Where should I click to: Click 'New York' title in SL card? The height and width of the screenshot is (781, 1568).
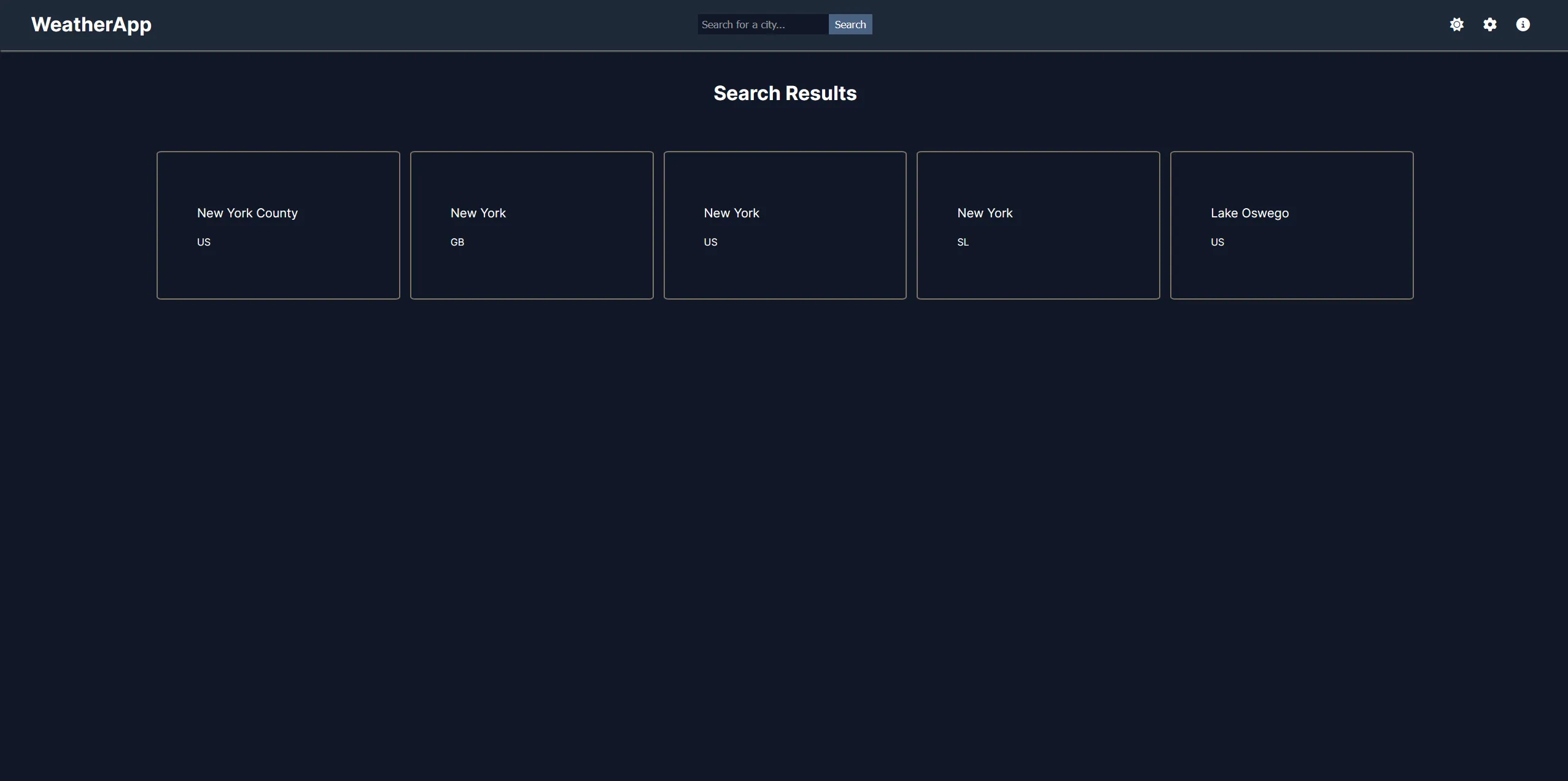click(x=985, y=213)
